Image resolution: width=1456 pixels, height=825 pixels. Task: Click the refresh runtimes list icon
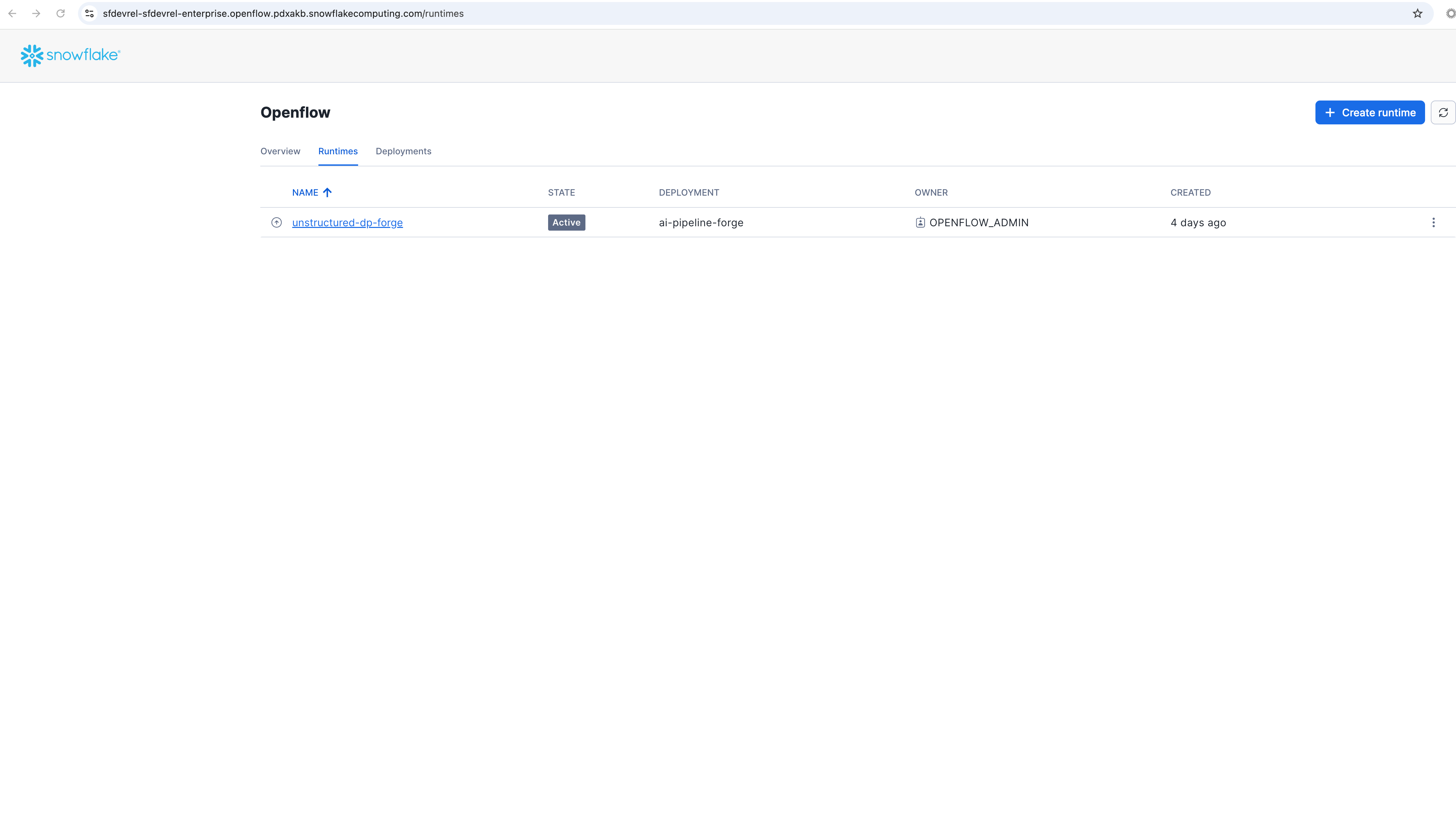pos(1443,112)
